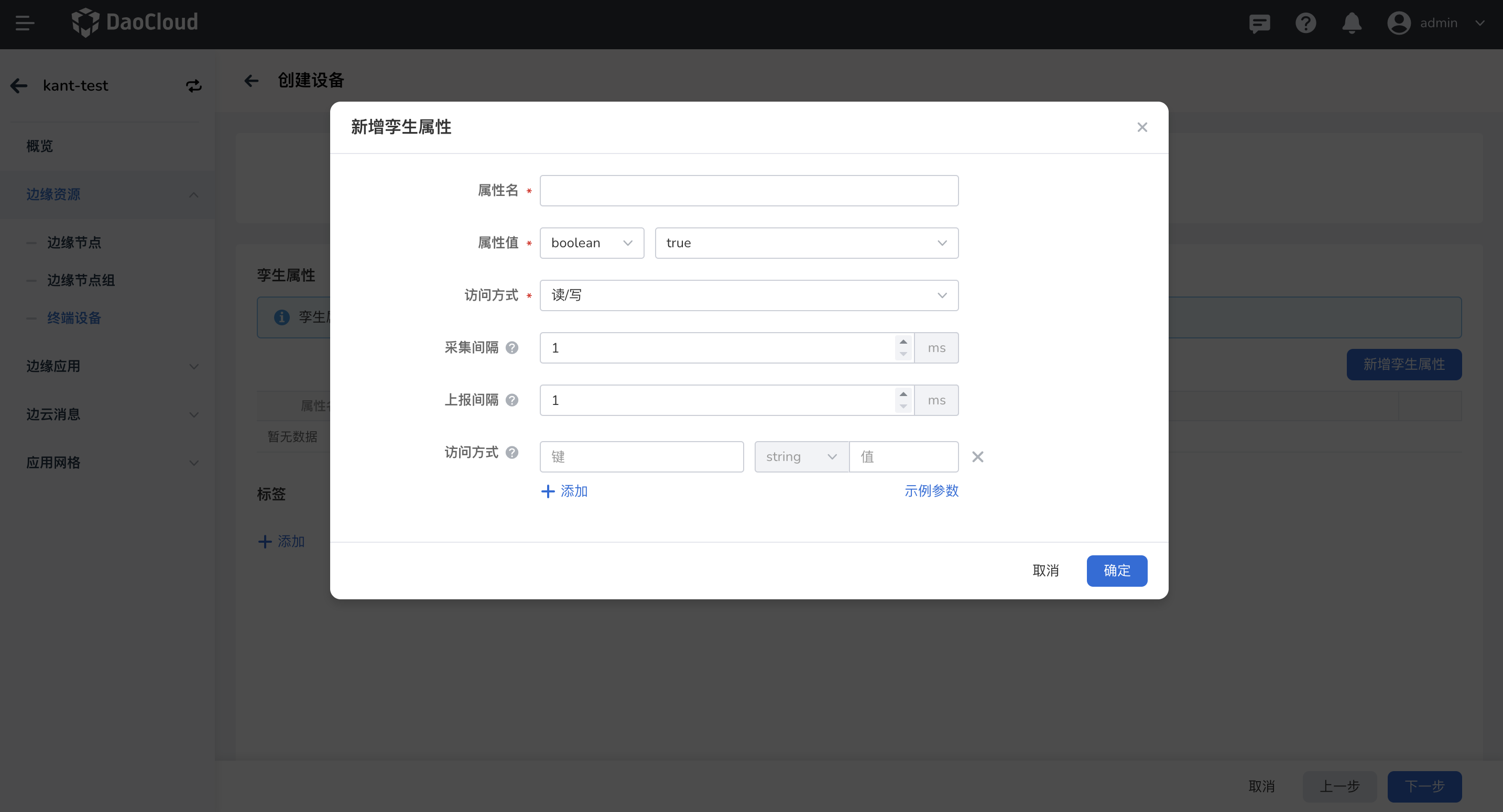The image size is (1503, 812).
Task: Open 边缘节点组 in the sidebar
Action: point(81,281)
